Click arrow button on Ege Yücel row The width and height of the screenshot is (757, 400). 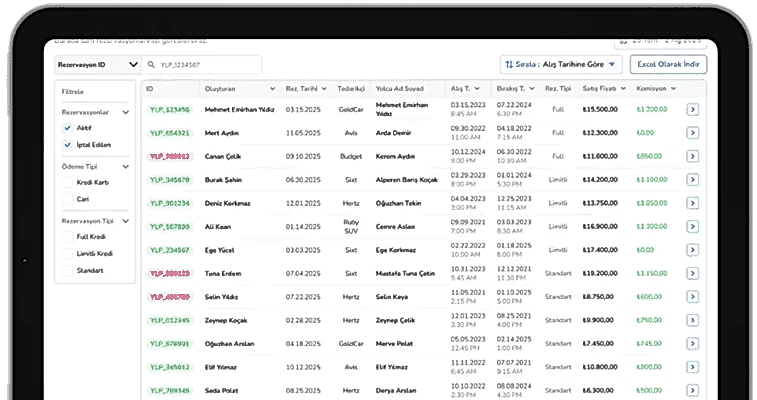[x=692, y=250]
